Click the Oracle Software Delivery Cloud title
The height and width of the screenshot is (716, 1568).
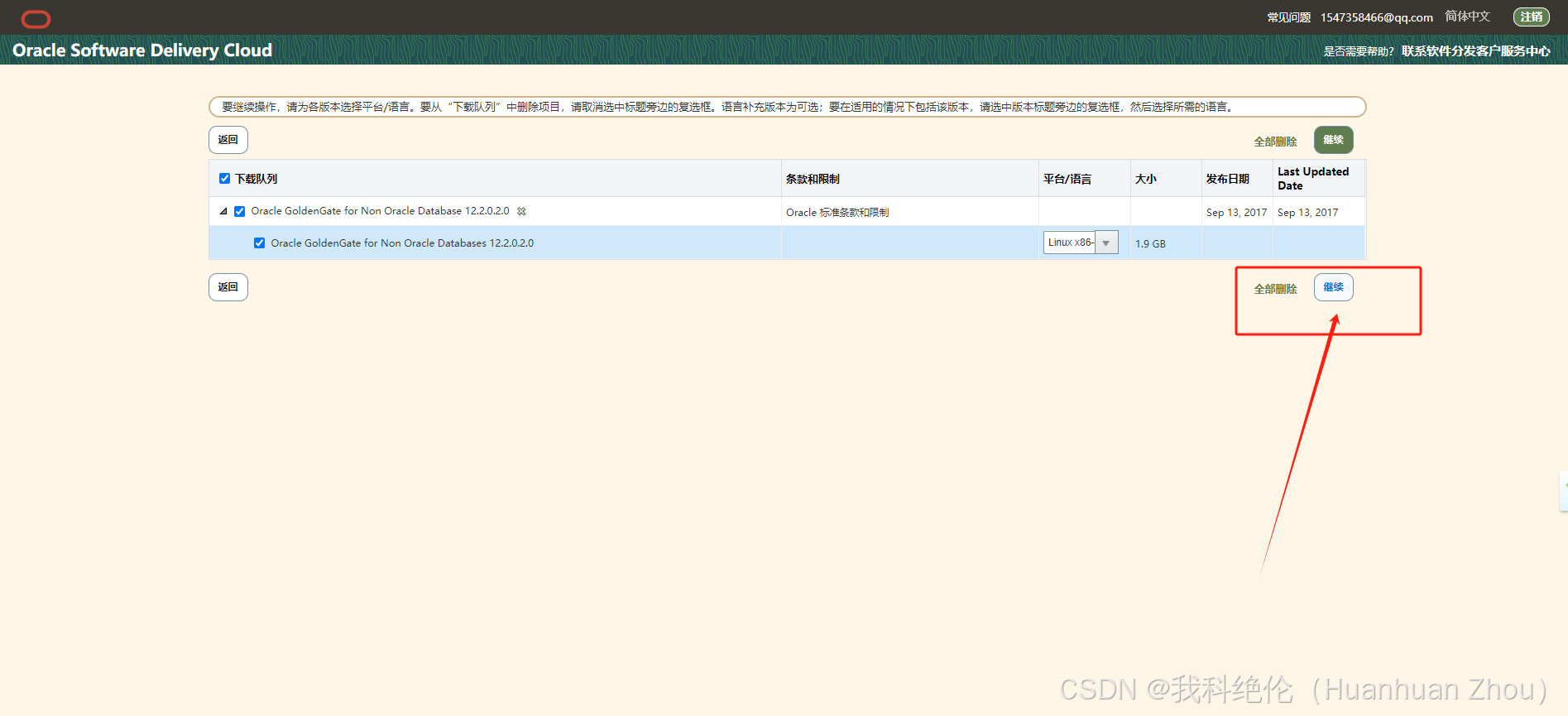pyautogui.click(x=142, y=50)
